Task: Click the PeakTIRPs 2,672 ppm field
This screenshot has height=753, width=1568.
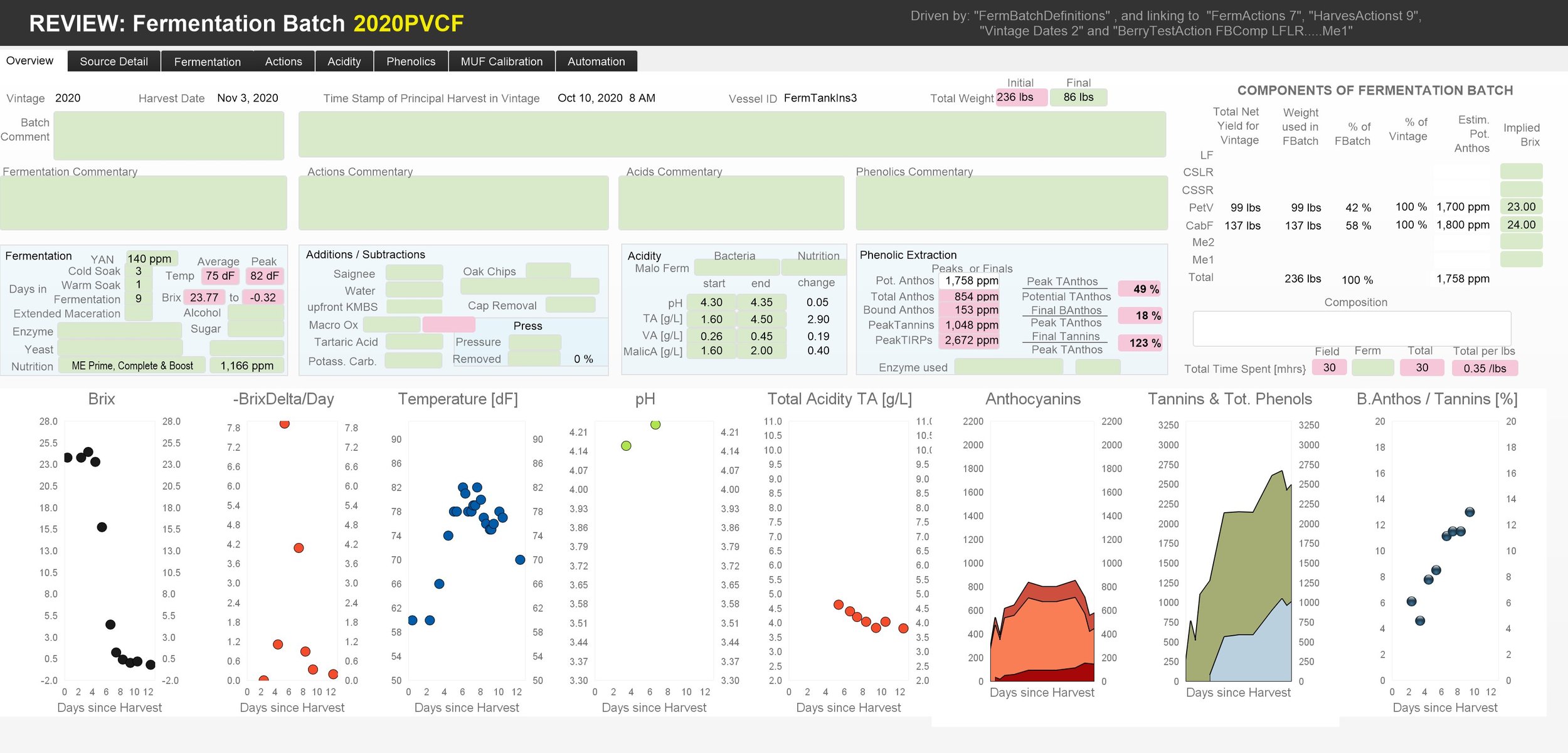Action: [970, 340]
